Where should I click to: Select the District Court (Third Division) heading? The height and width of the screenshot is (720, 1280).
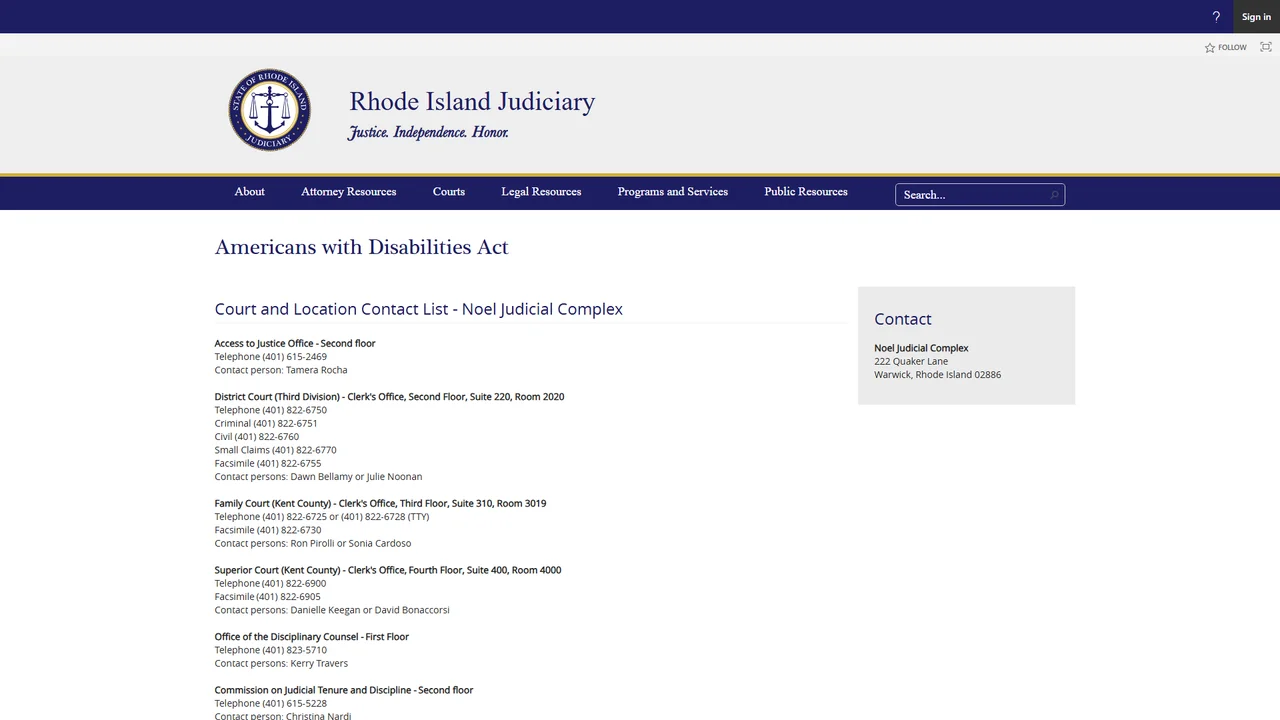click(x=390, y=397)
